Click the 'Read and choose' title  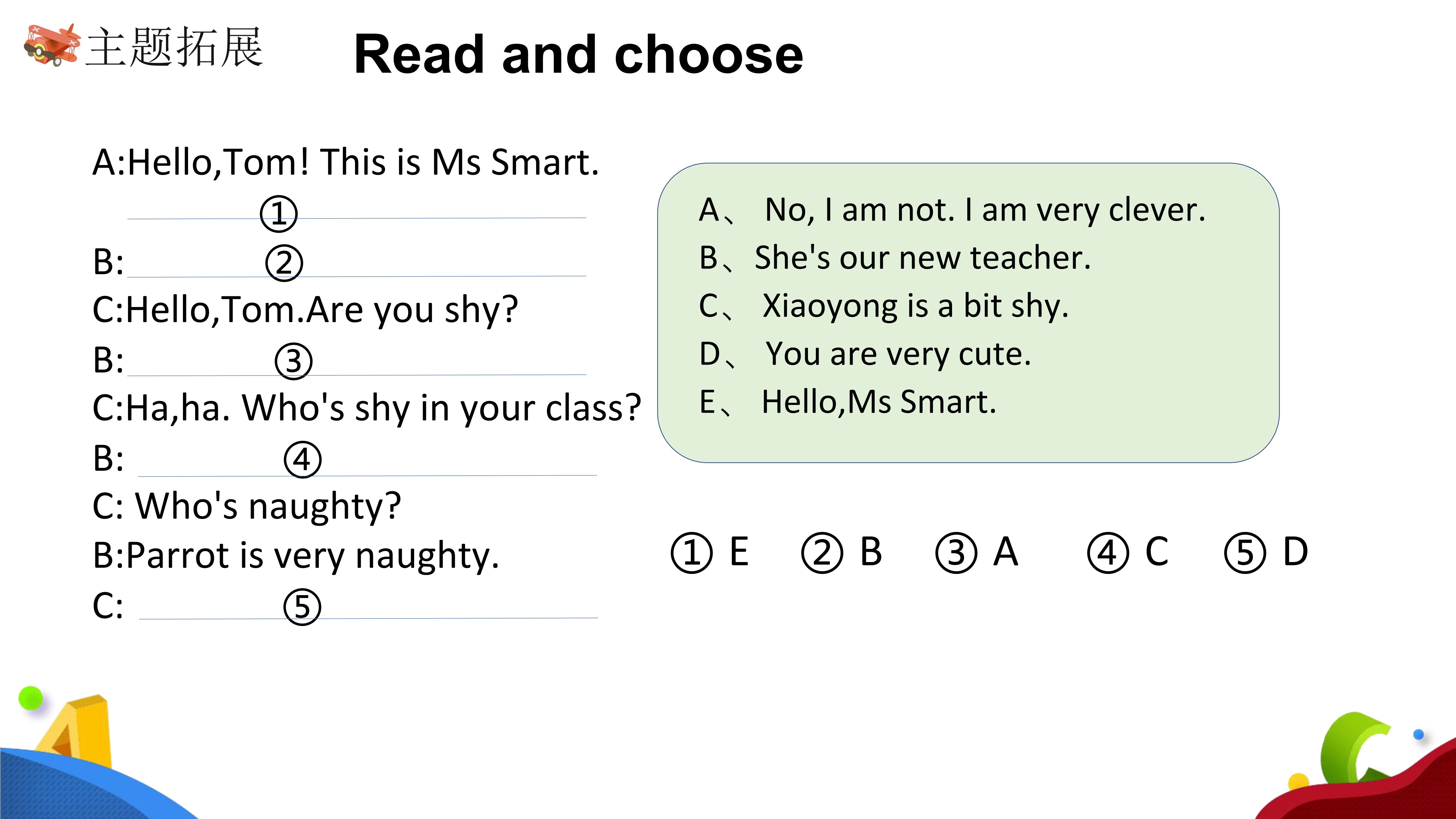578,54
